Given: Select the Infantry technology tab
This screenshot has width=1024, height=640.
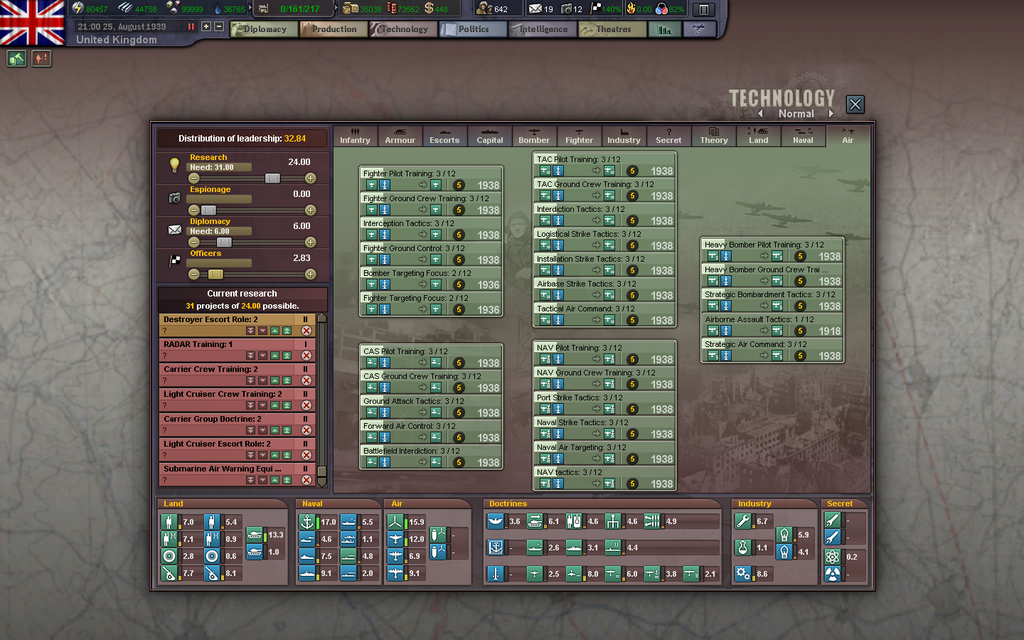Looking at the screenshot, I should tap(355, 136).
